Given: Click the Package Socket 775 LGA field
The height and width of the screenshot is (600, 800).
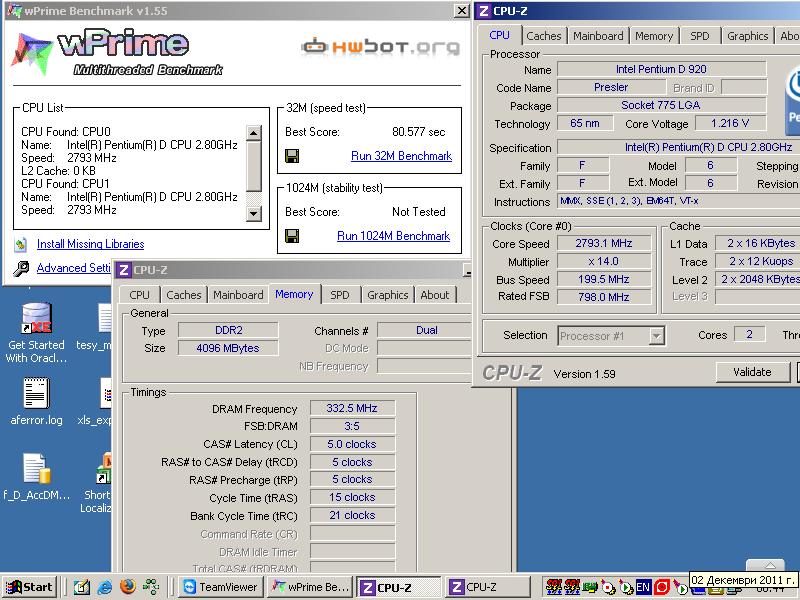Looking at the screenshot, I should point(661,105).
